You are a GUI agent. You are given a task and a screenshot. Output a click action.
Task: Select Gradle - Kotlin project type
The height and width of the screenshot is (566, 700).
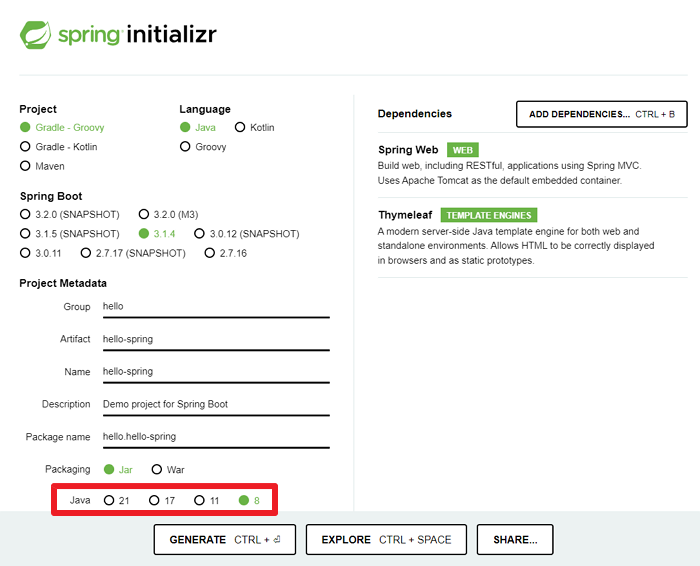(x=58, y=147)
